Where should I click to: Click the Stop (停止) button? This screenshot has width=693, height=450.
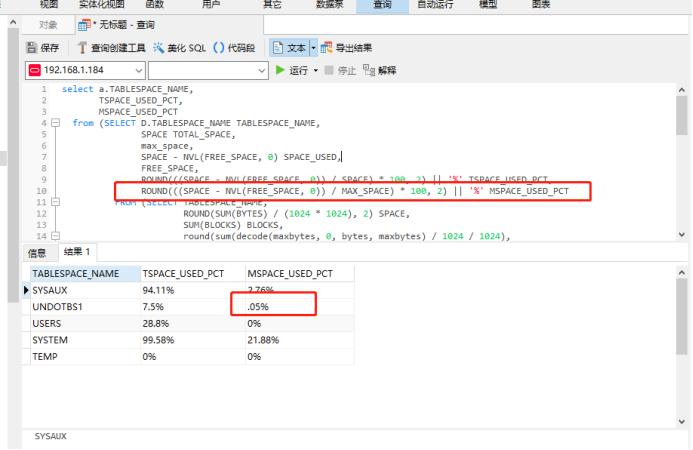[340, 70]
